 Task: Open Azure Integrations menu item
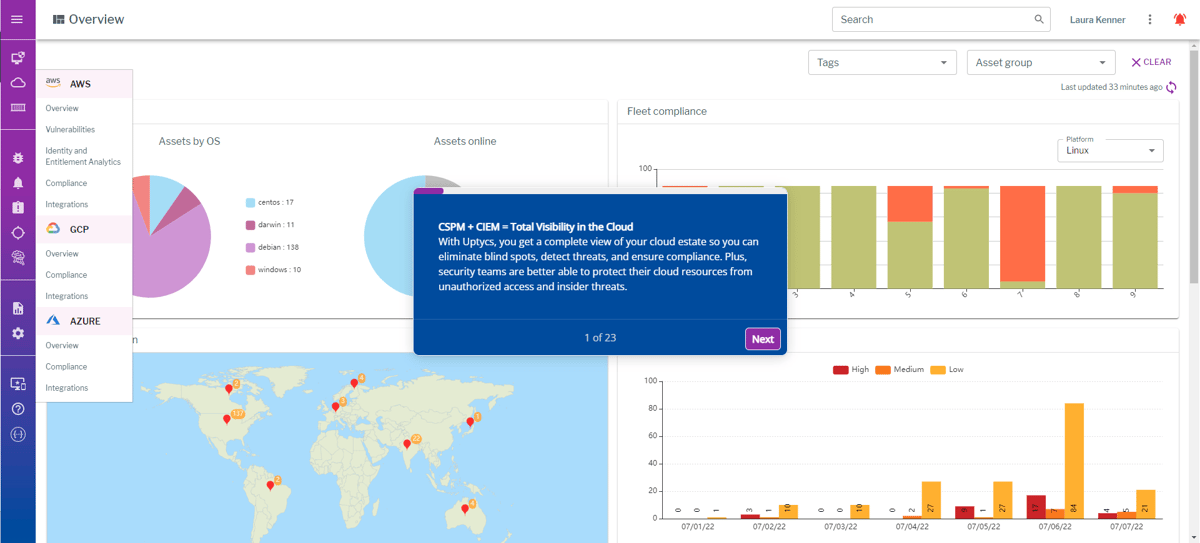(66, 388)
